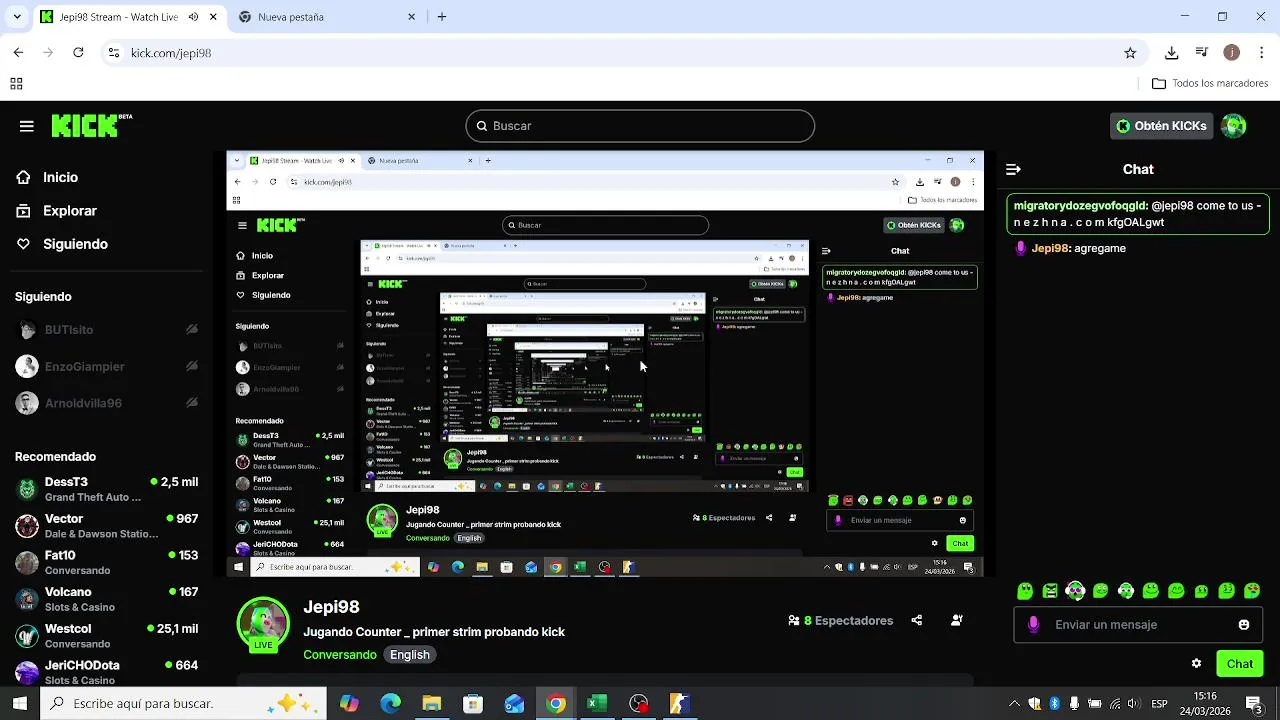Open chat settings gear icon
The width and height of the screenshot is (1280, 720).
click(1196, 663)
